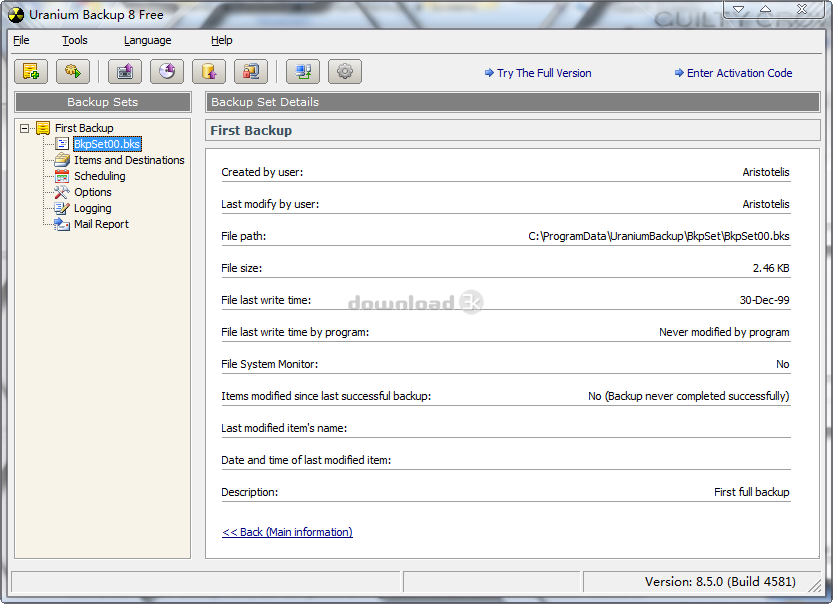Viewport: 833px width, 604px height.
Task: Collapse the First Backup tree node
Action: [x=25, y=128]
